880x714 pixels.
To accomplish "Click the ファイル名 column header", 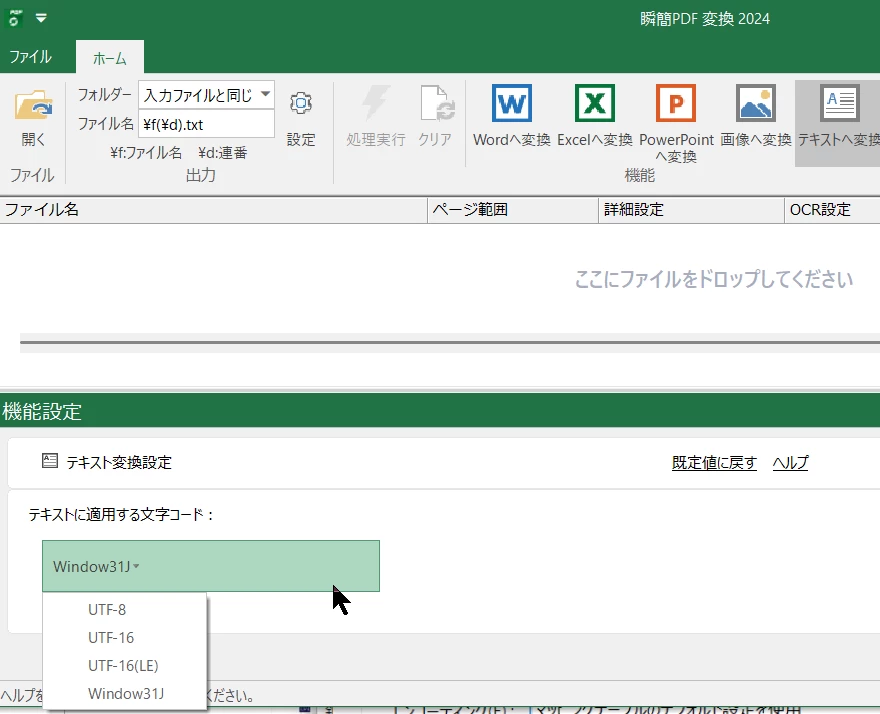I will click(x=213, y=210).
